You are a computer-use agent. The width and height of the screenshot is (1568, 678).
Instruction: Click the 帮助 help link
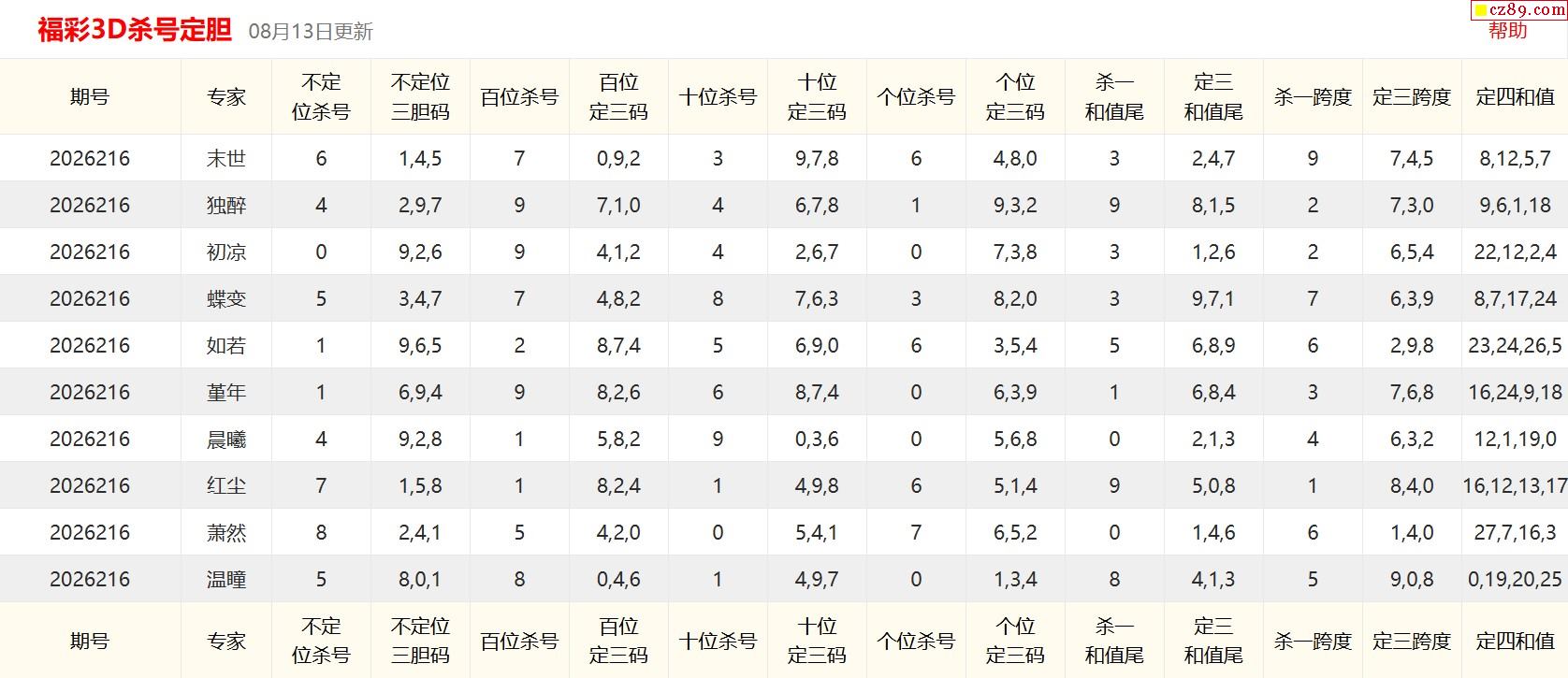(1507, 31)
